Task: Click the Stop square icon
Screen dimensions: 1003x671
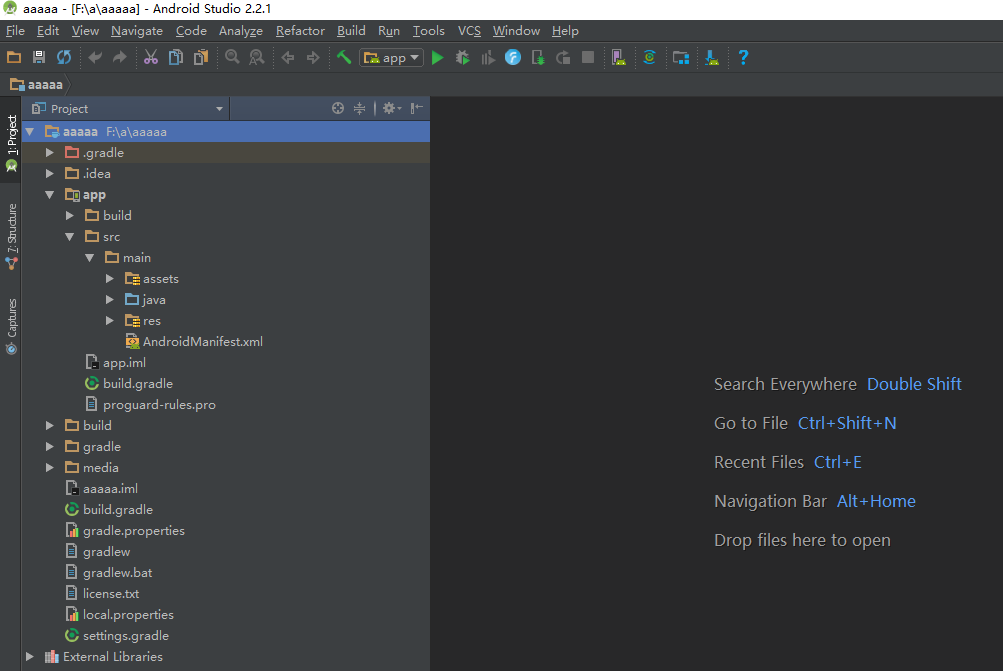Action: (588, 58)
